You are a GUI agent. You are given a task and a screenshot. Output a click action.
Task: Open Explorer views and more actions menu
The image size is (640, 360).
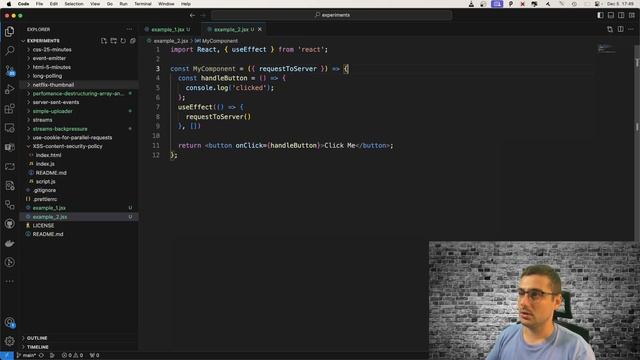(129, 29)
